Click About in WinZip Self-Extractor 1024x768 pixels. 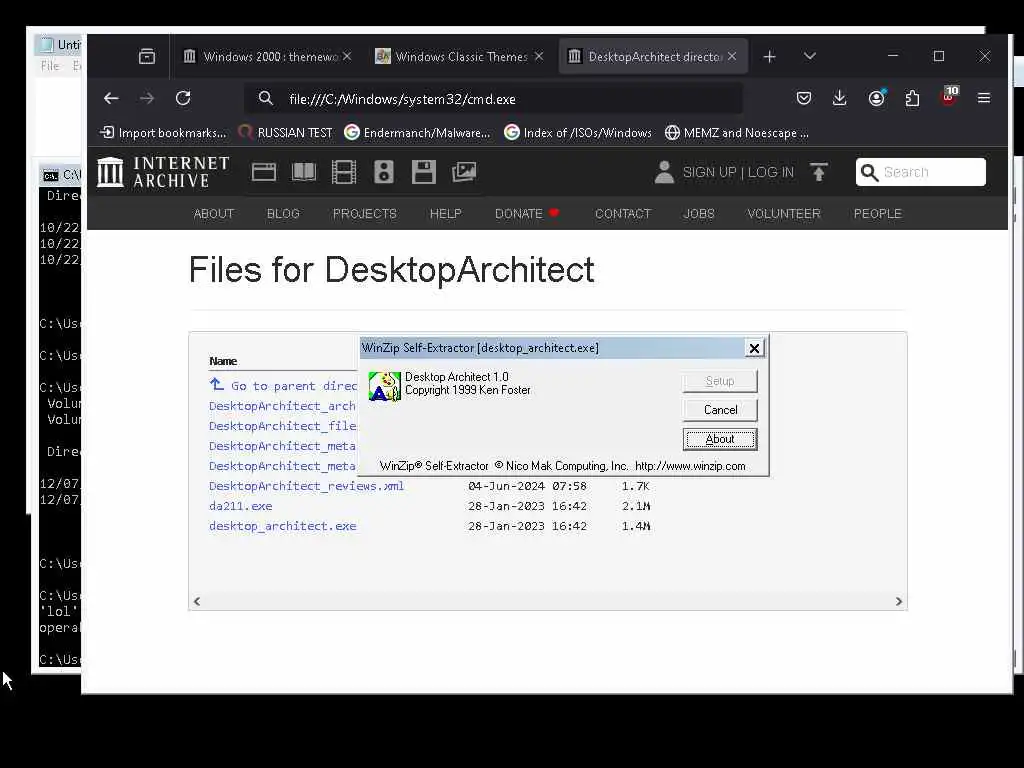pyautogui.click(x=720, y=439)
